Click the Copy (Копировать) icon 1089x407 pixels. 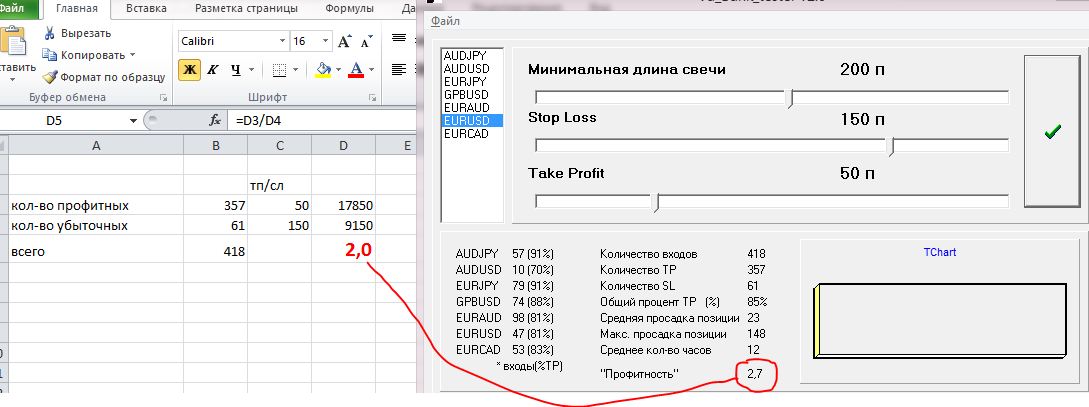click(x=49, y=55)
